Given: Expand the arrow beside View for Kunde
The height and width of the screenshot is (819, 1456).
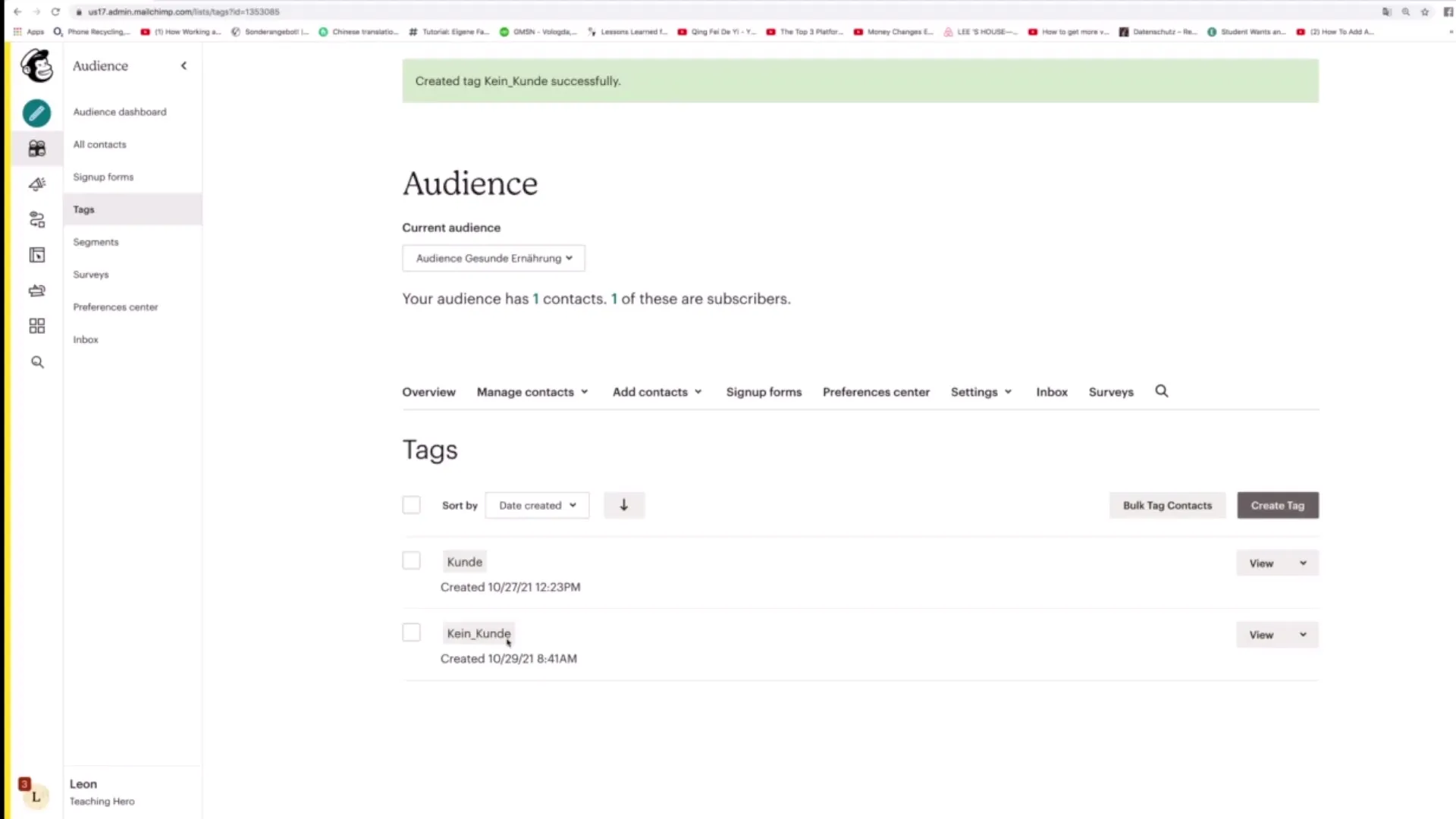Looking at the screenshot, I should pos(1303,563).
